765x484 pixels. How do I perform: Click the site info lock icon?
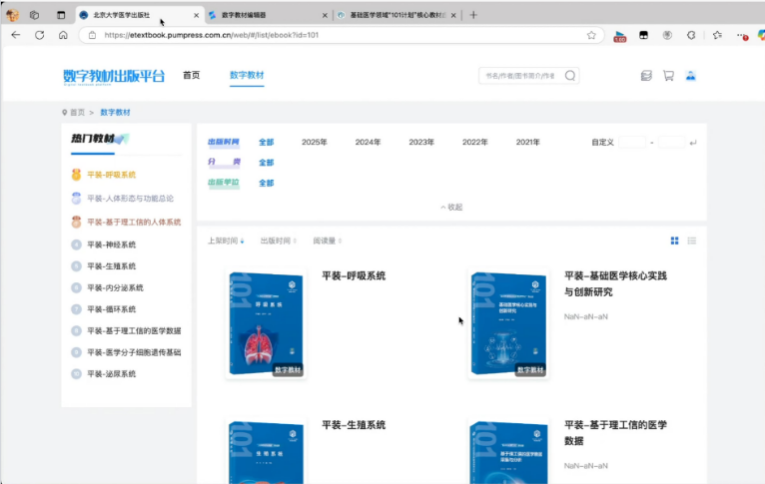(x=92, y=35)
